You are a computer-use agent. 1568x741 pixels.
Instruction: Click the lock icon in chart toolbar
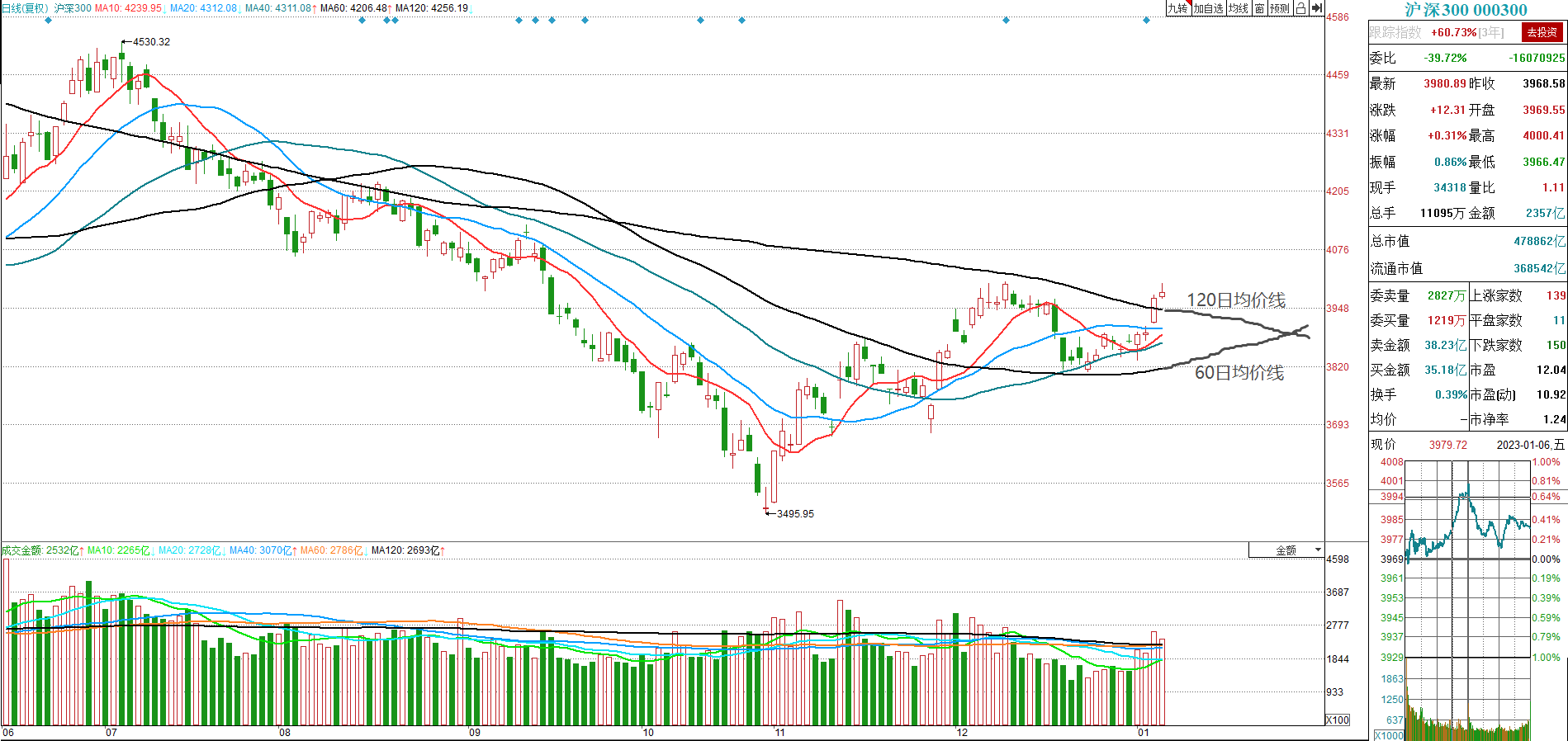coord(1300,8)
